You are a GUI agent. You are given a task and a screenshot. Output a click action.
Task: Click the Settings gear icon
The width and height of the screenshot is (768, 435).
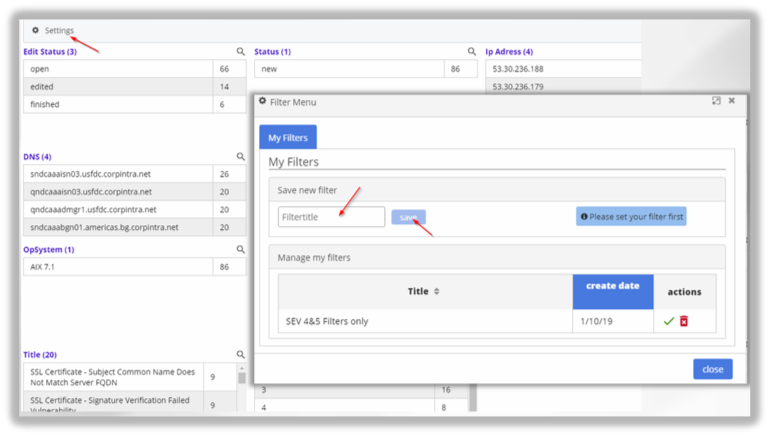[36, 31]
